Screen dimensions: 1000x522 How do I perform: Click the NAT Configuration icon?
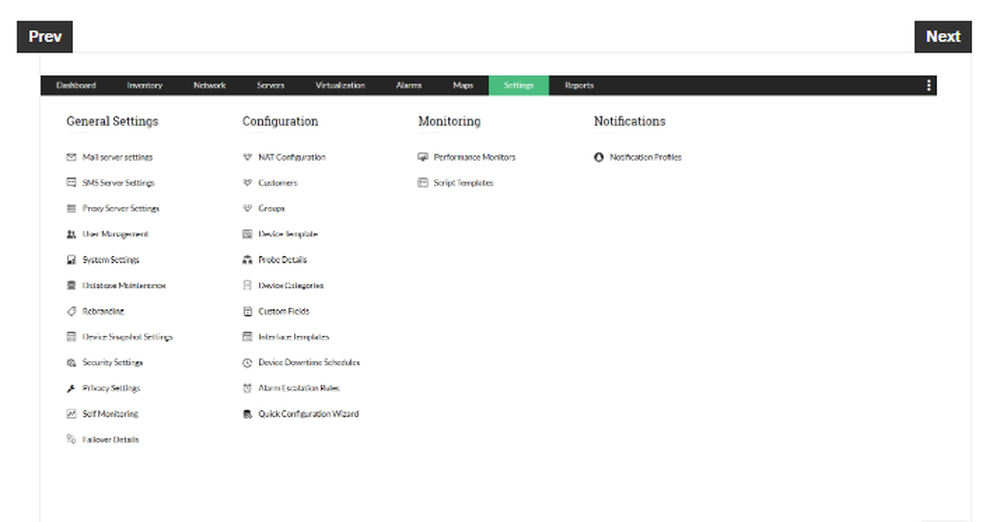pyautogui.click(x=247, y=157)
